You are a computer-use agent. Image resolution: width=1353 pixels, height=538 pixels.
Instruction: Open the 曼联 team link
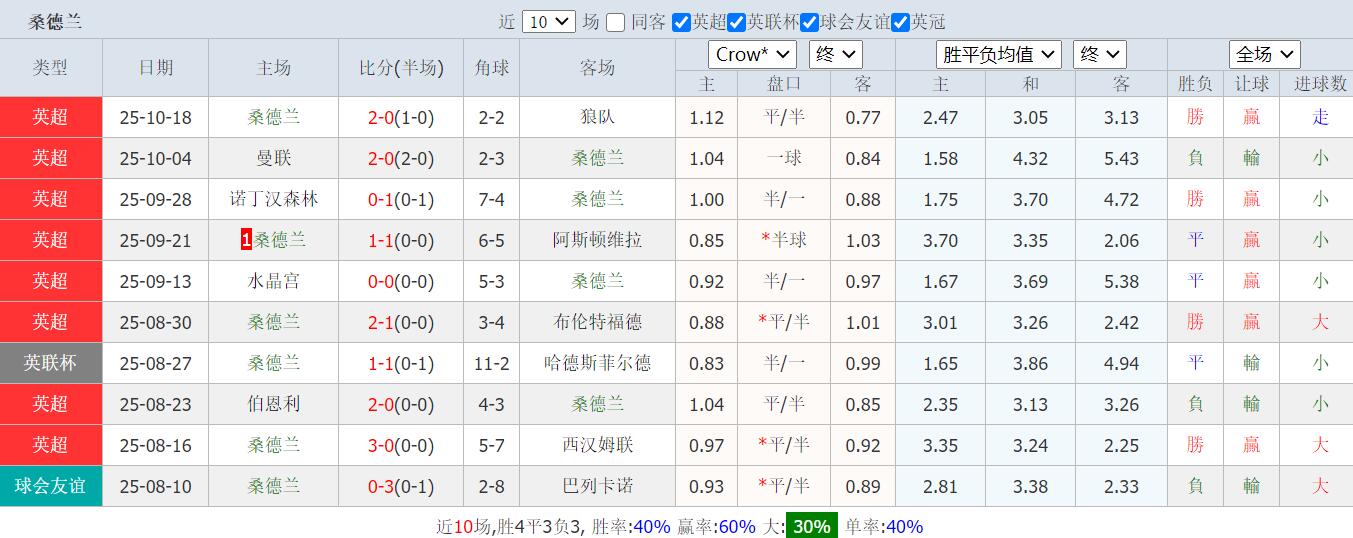coord(274,158)
